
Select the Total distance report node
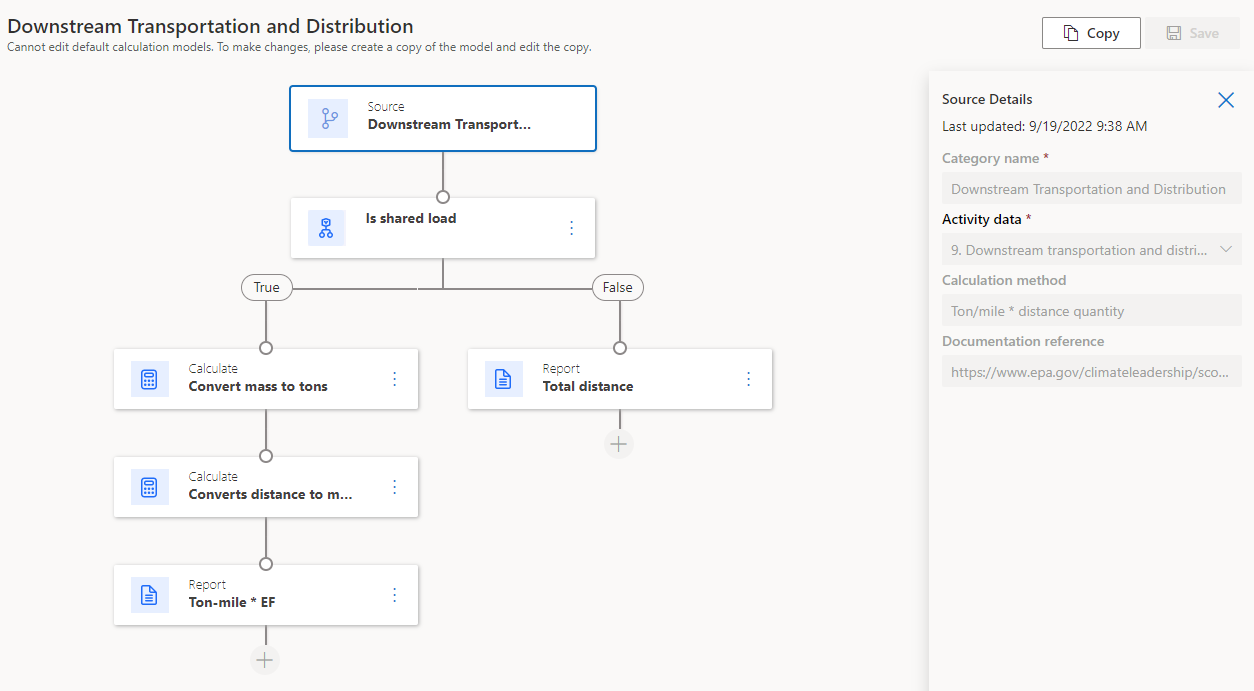point(620,379)
